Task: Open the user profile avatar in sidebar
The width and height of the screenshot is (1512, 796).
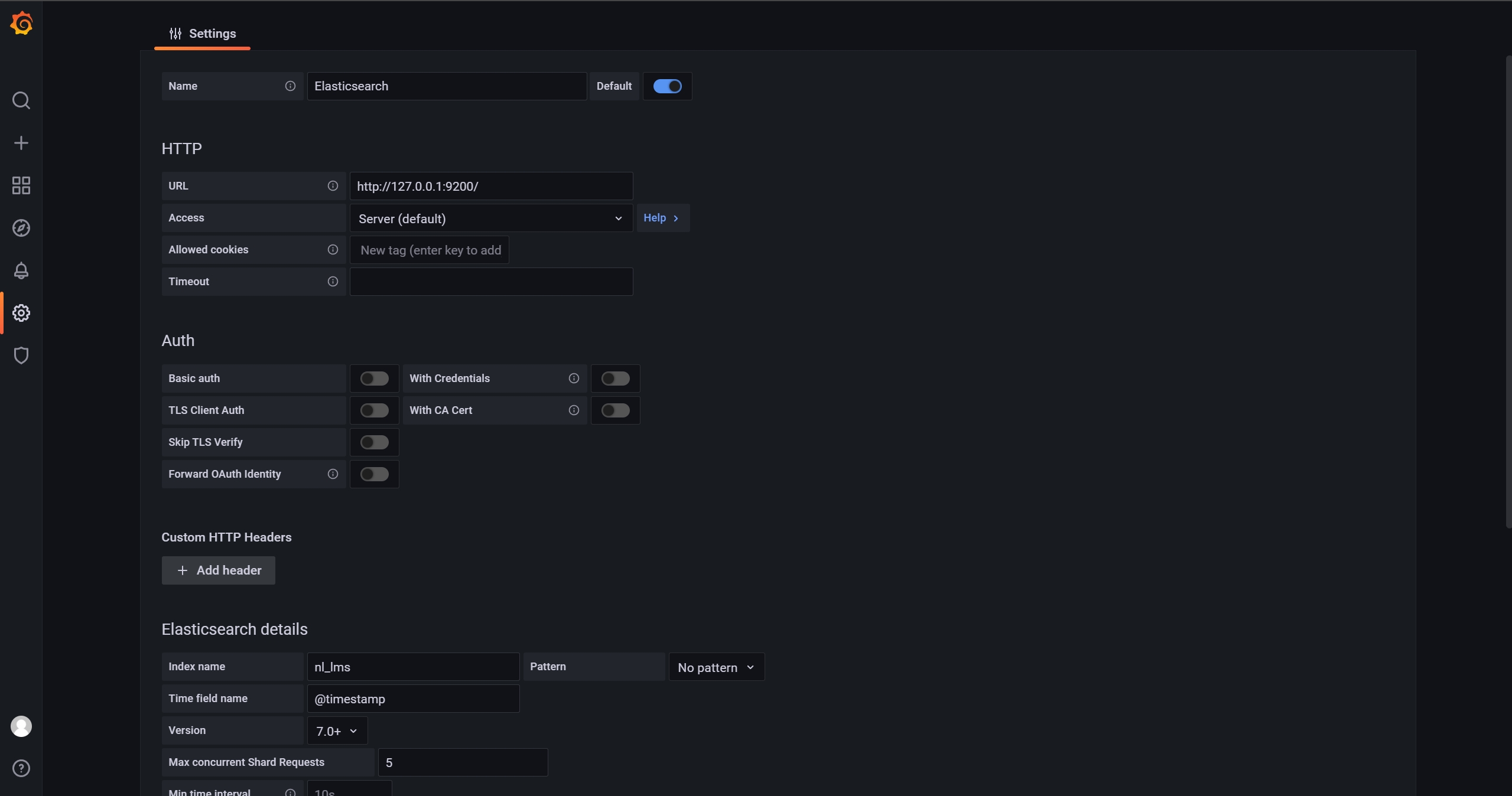Action: coord(21,726)
